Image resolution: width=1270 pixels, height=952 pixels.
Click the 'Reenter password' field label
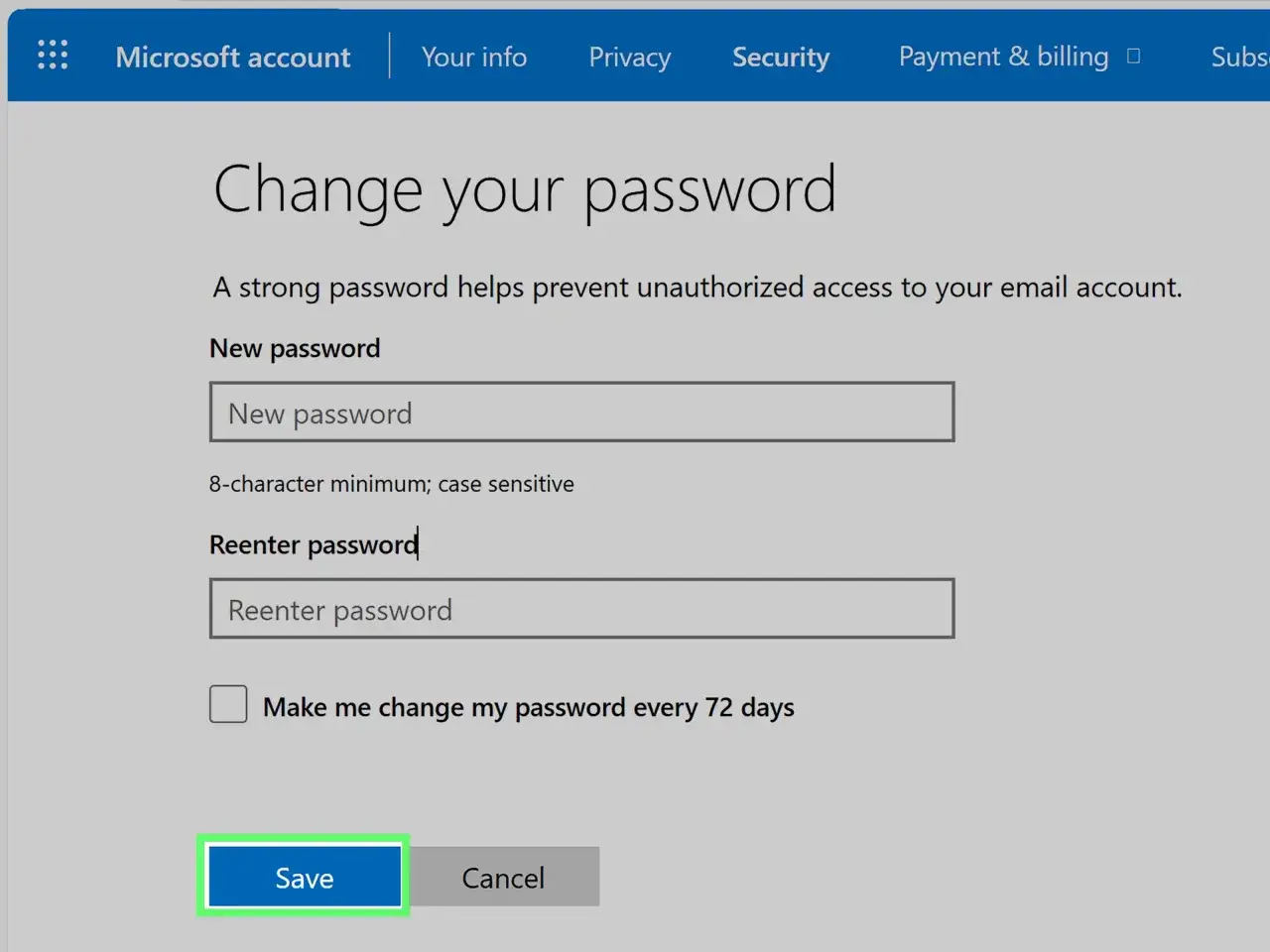pyautogui.click(x=314, y=544)
